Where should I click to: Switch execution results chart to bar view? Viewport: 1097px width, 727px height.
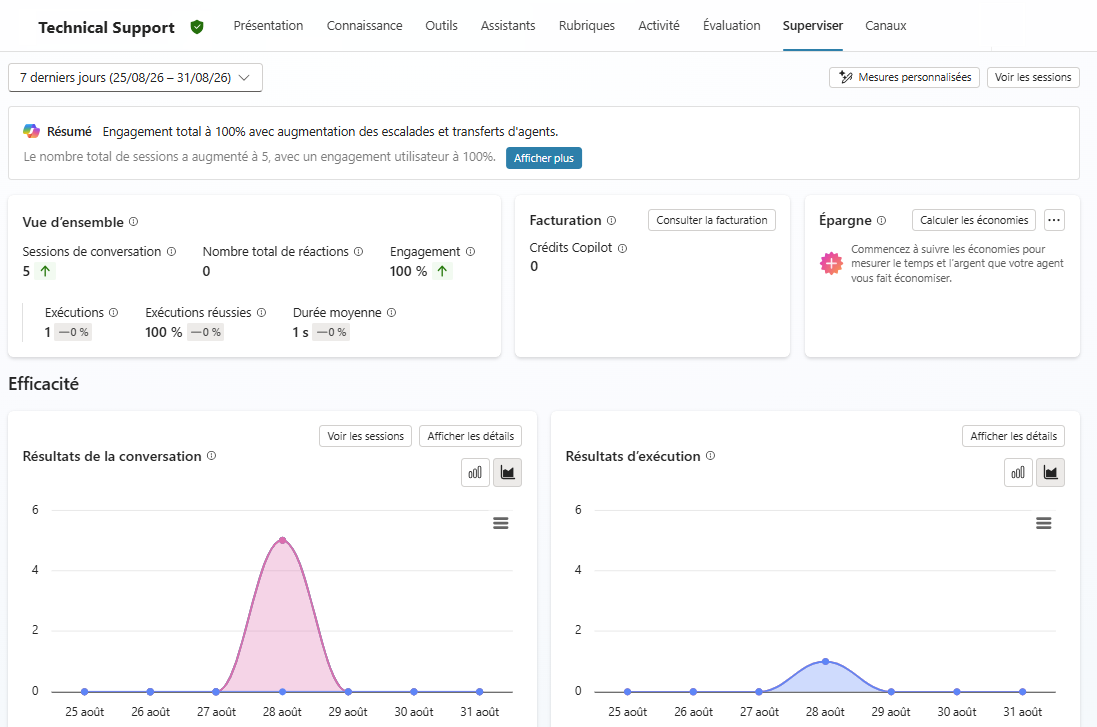pyautogui.click(x=1018, y=472)
